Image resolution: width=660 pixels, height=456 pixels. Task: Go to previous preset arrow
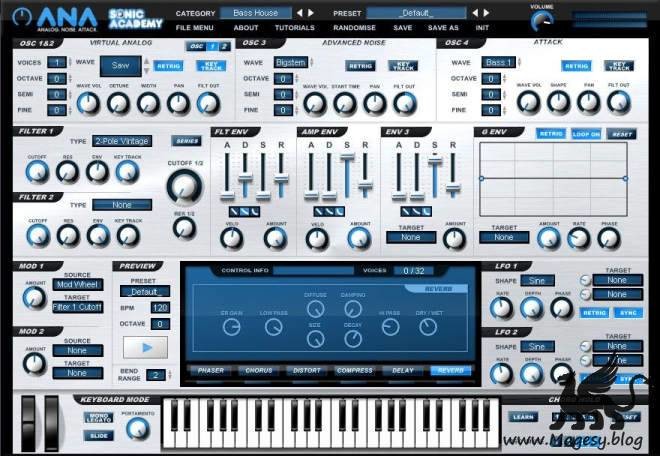(x=475, y=13)
